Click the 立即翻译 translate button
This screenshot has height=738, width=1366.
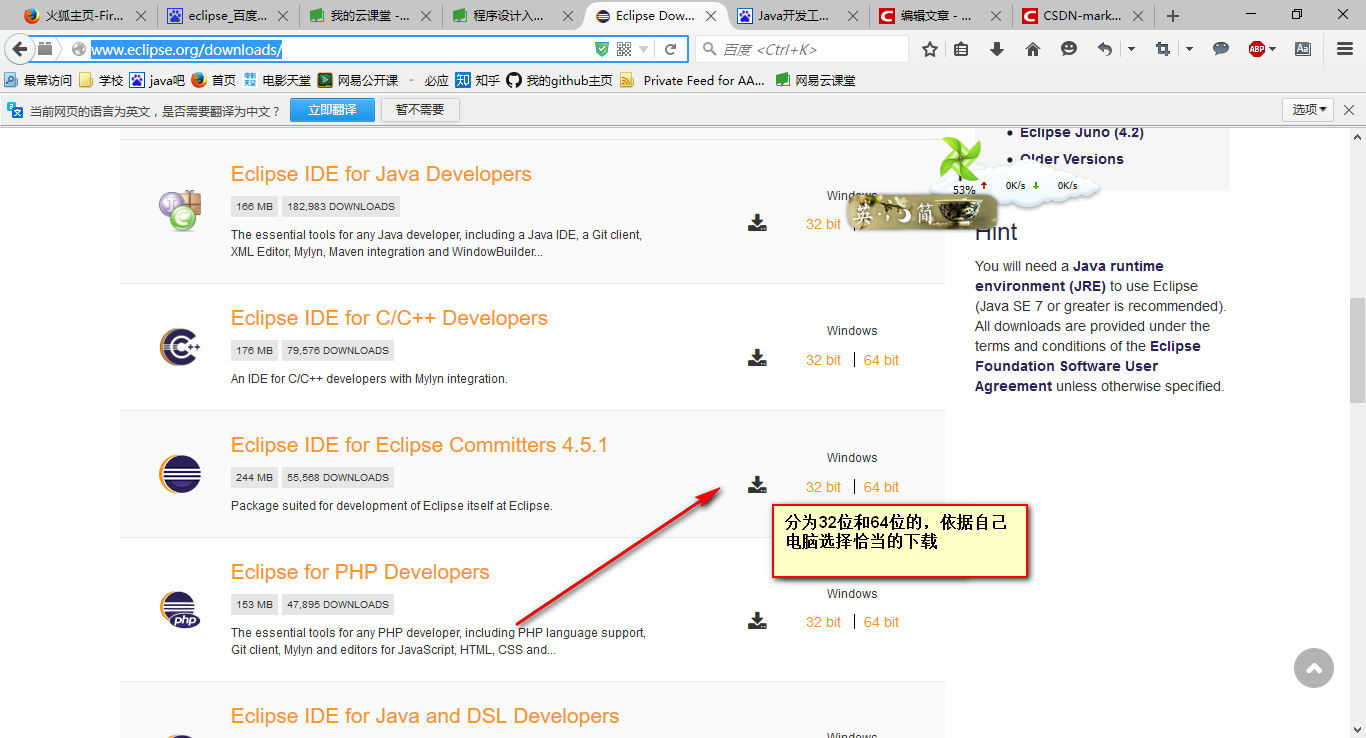(332, 110)
